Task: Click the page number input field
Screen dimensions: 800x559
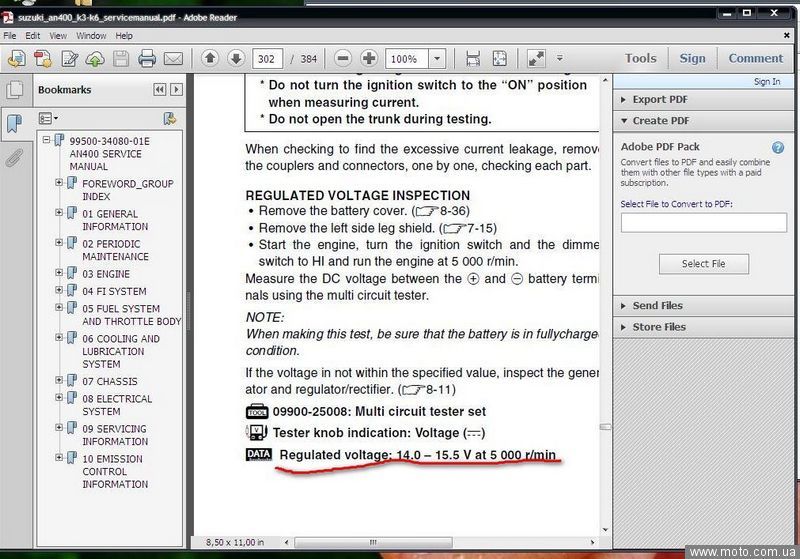Action: click(267, 59)
